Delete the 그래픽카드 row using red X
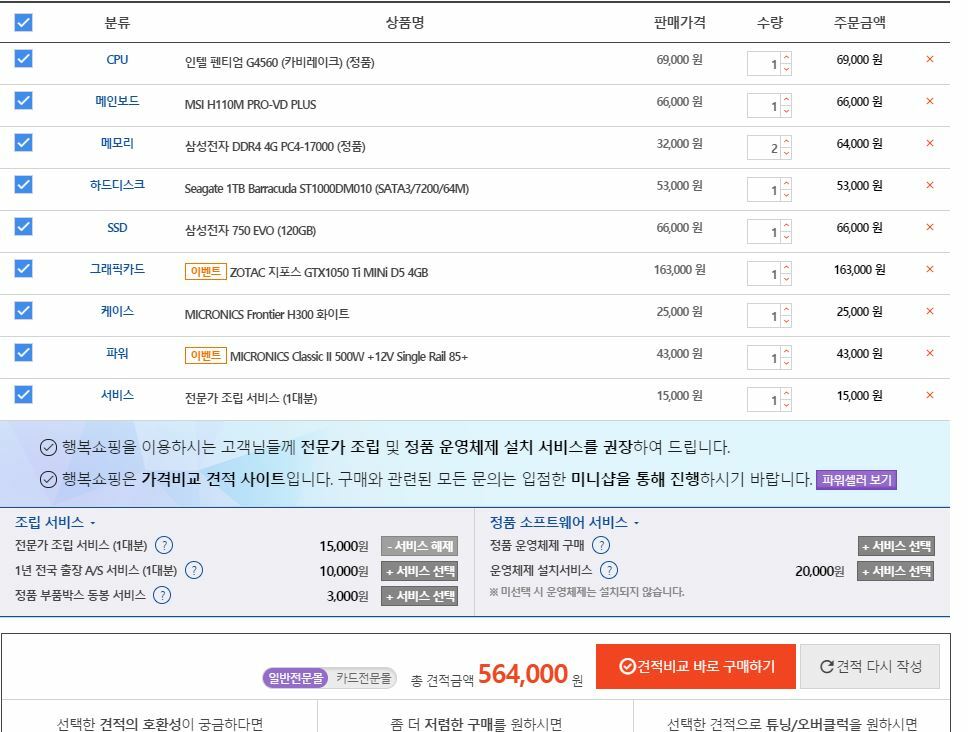The height and width of the screenshot is (732, 968). (929, 269)
